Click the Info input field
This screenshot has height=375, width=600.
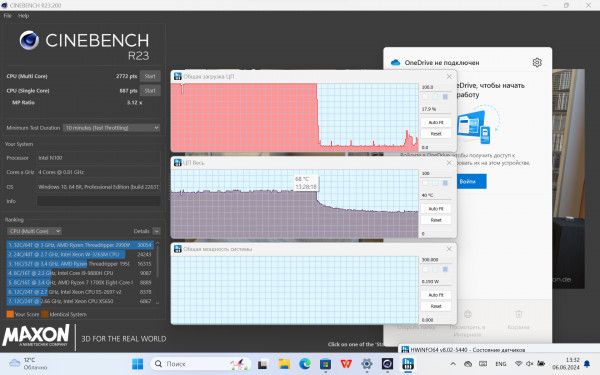click(x=99, y=201)
